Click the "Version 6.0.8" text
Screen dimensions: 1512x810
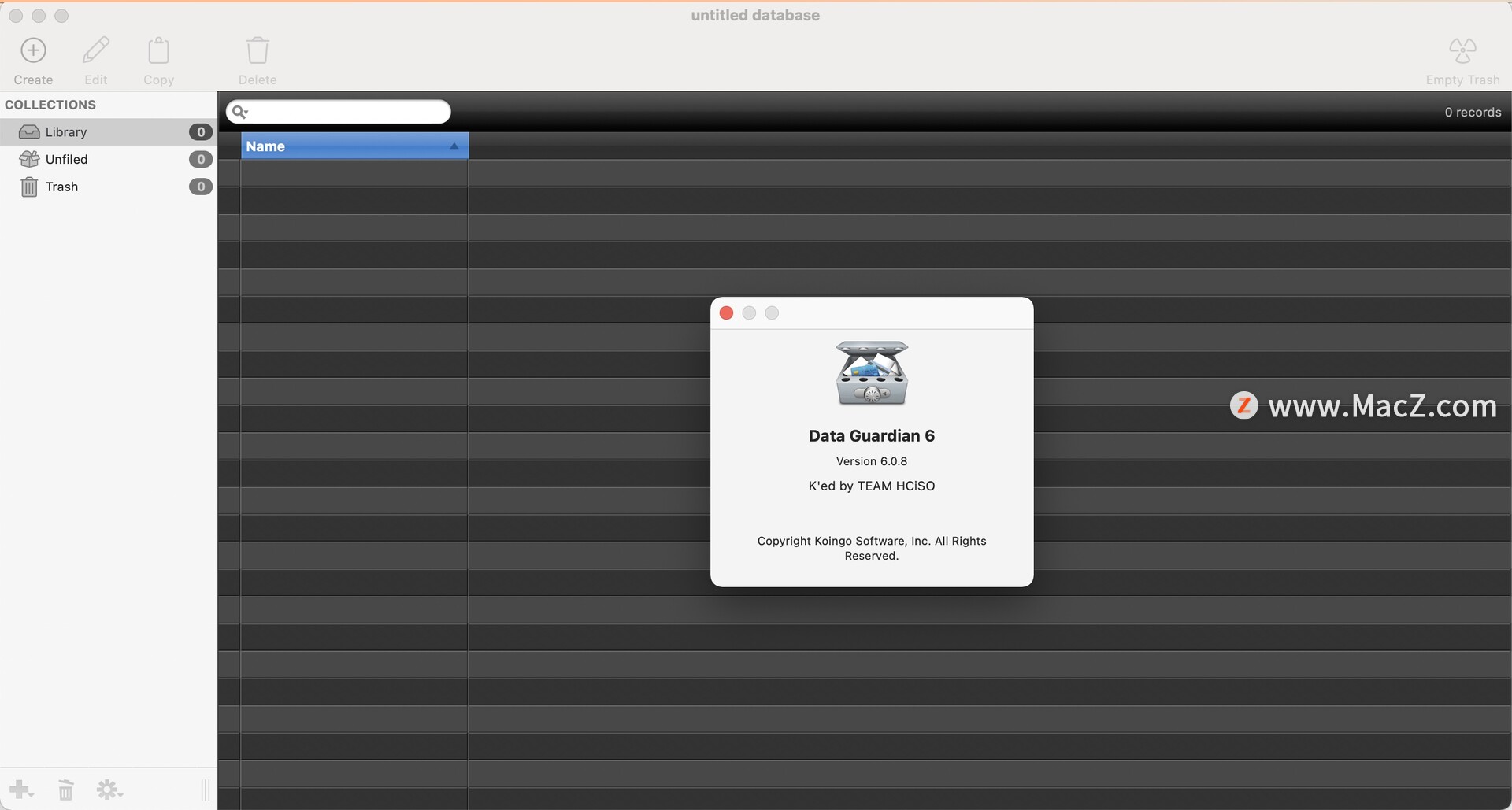(x=872, y=461)
